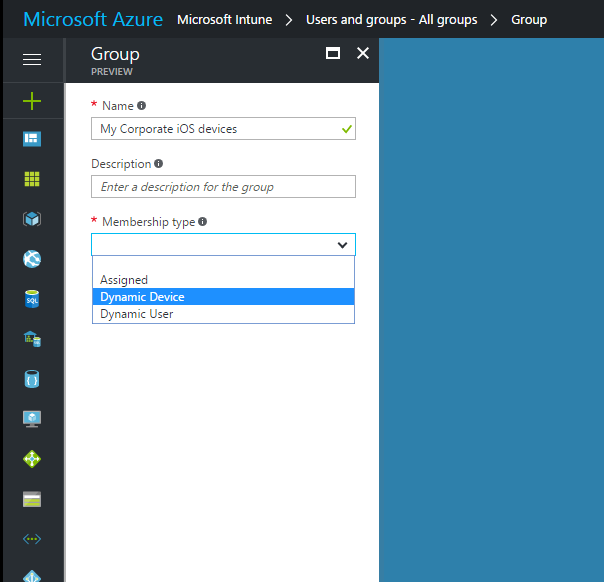Open the Dashboard icon in the sidebar
604x582 pixels.
pyautogui.click(x=32, y=139)
